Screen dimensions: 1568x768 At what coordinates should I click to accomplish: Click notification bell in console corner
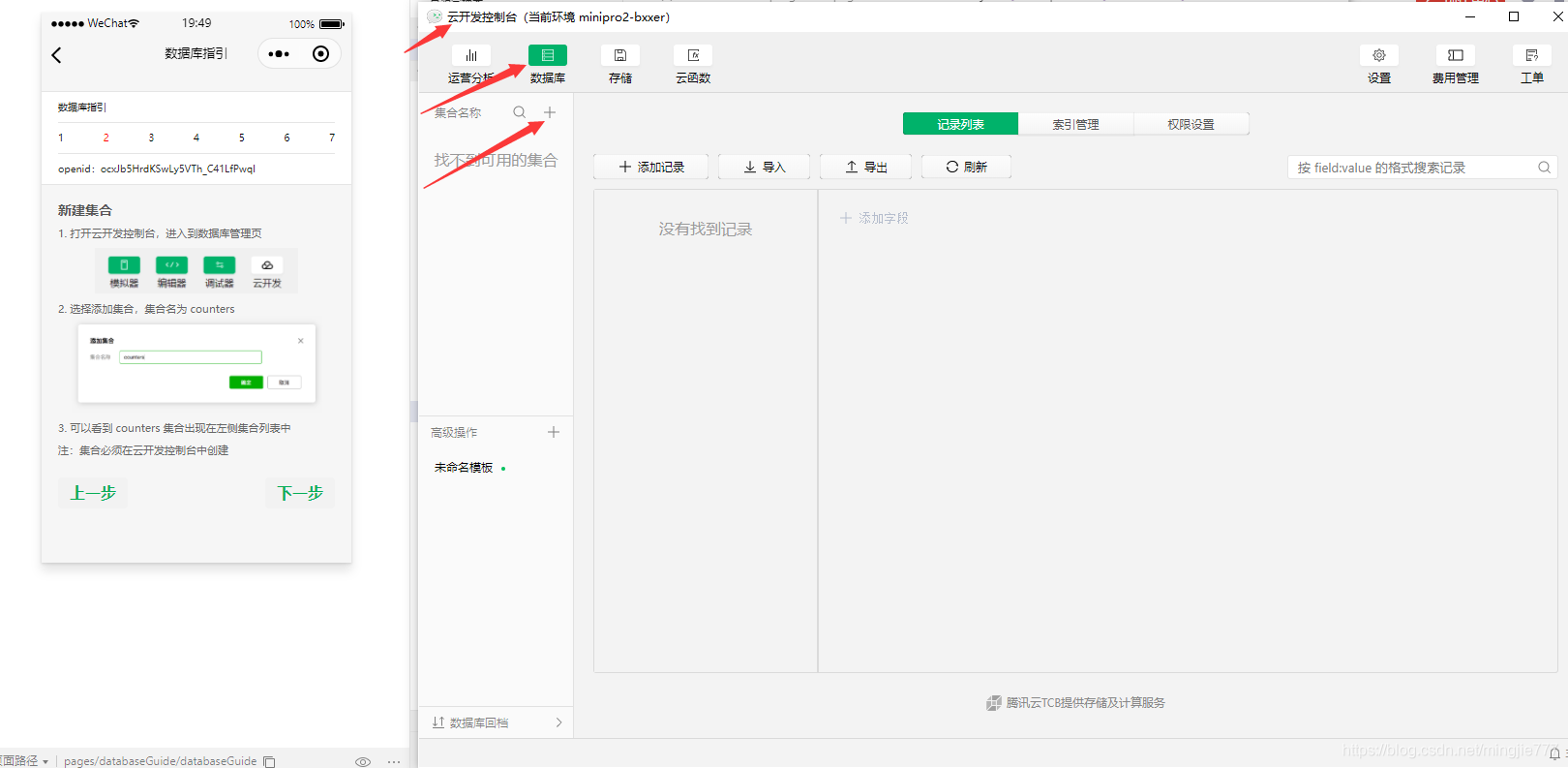tap(1554, 753)
